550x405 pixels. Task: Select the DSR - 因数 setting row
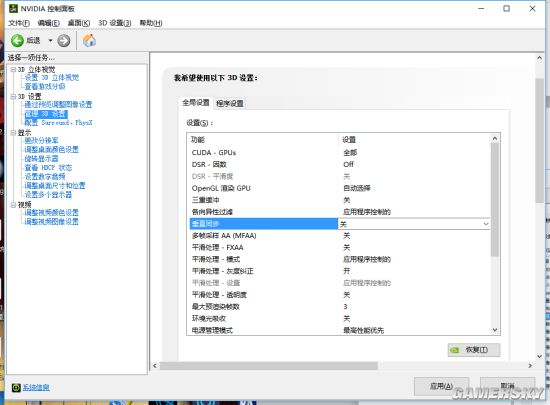click(340, 164)
